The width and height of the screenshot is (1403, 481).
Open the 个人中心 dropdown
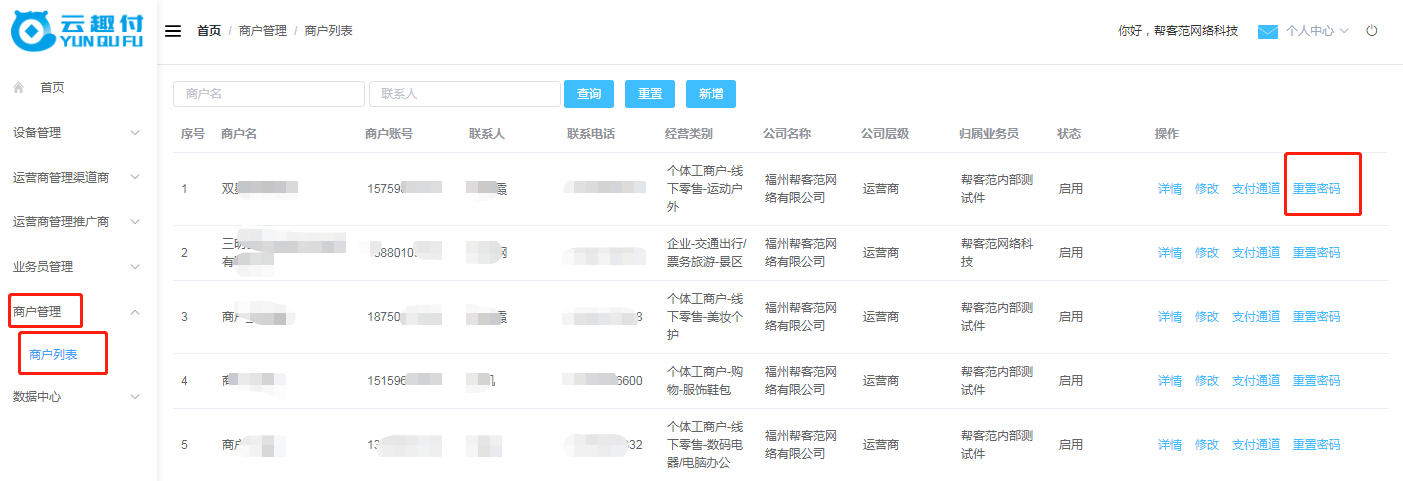click(x=1316, y=31)
